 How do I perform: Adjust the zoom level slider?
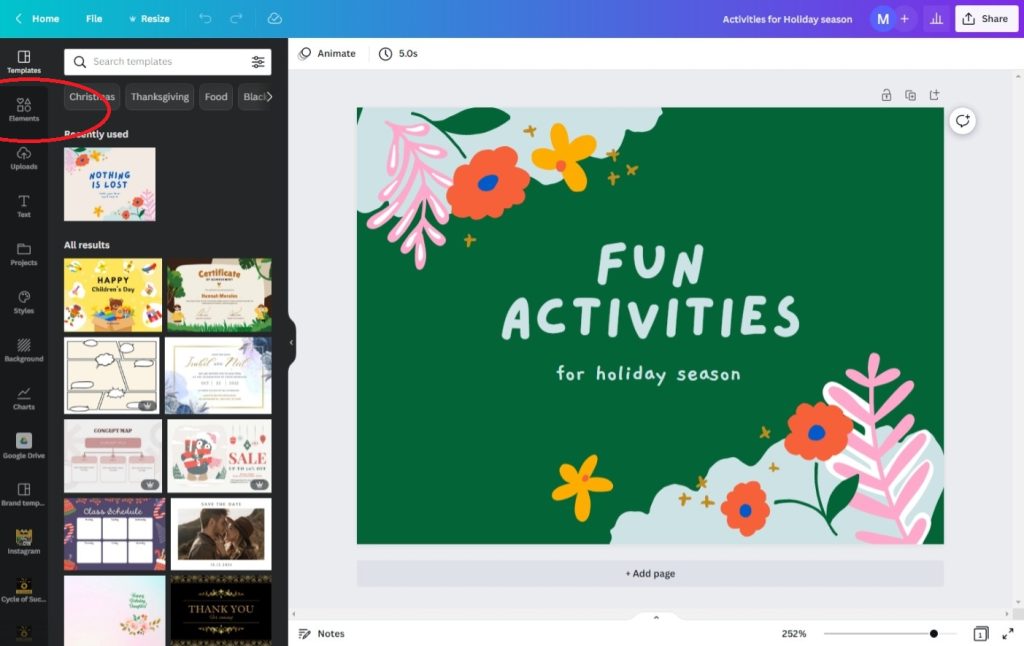click(933, 634)
